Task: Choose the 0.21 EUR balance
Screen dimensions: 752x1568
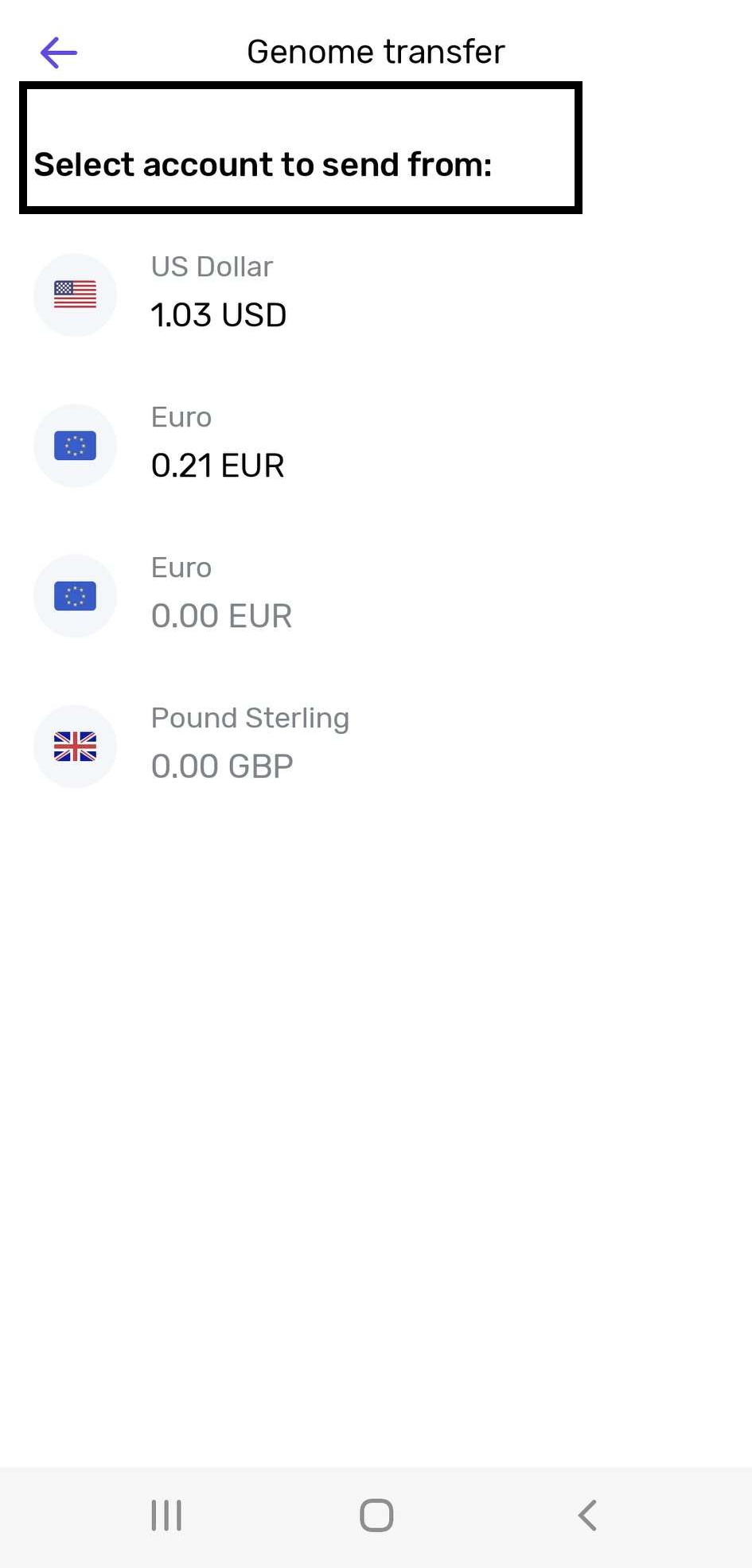Action: pyautogui.click(x=218, y=466)
